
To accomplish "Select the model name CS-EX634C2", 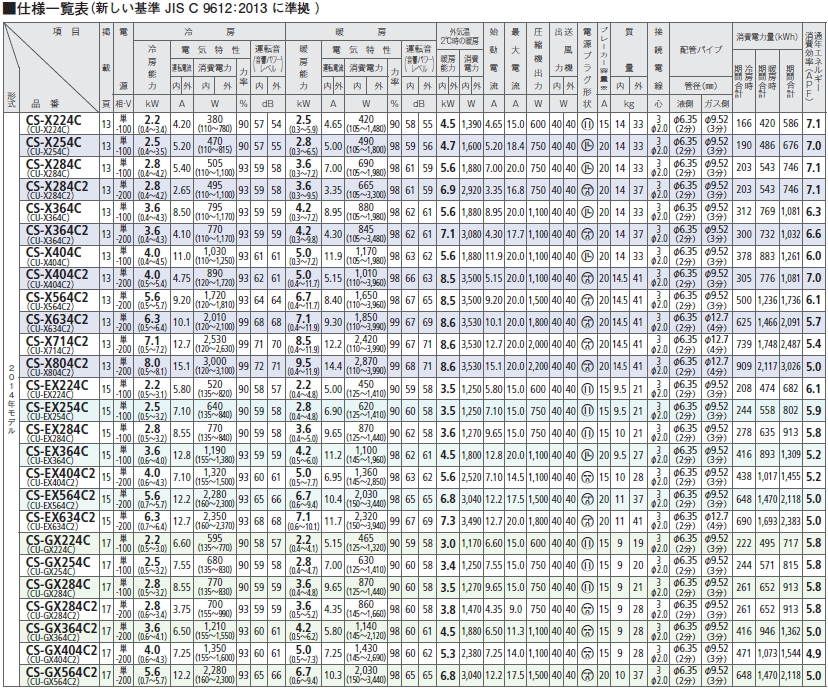I will (61, 517).
